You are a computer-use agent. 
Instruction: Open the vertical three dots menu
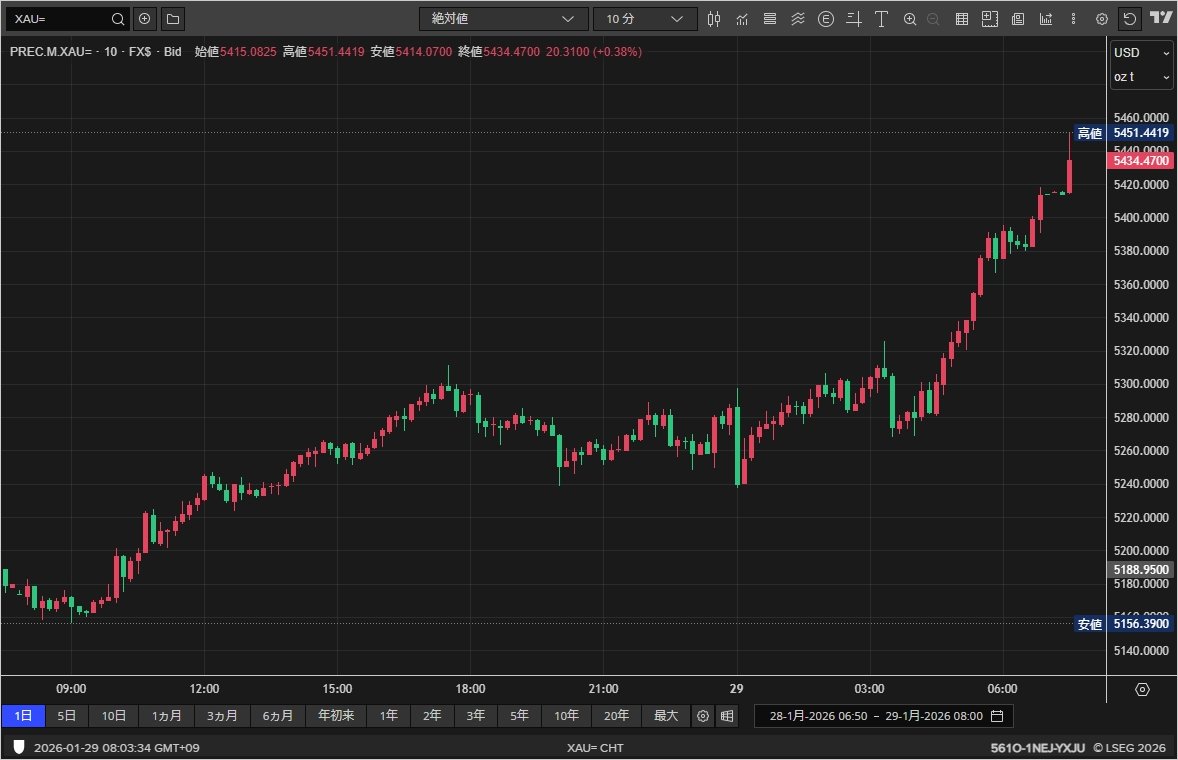click(1074, 19)
